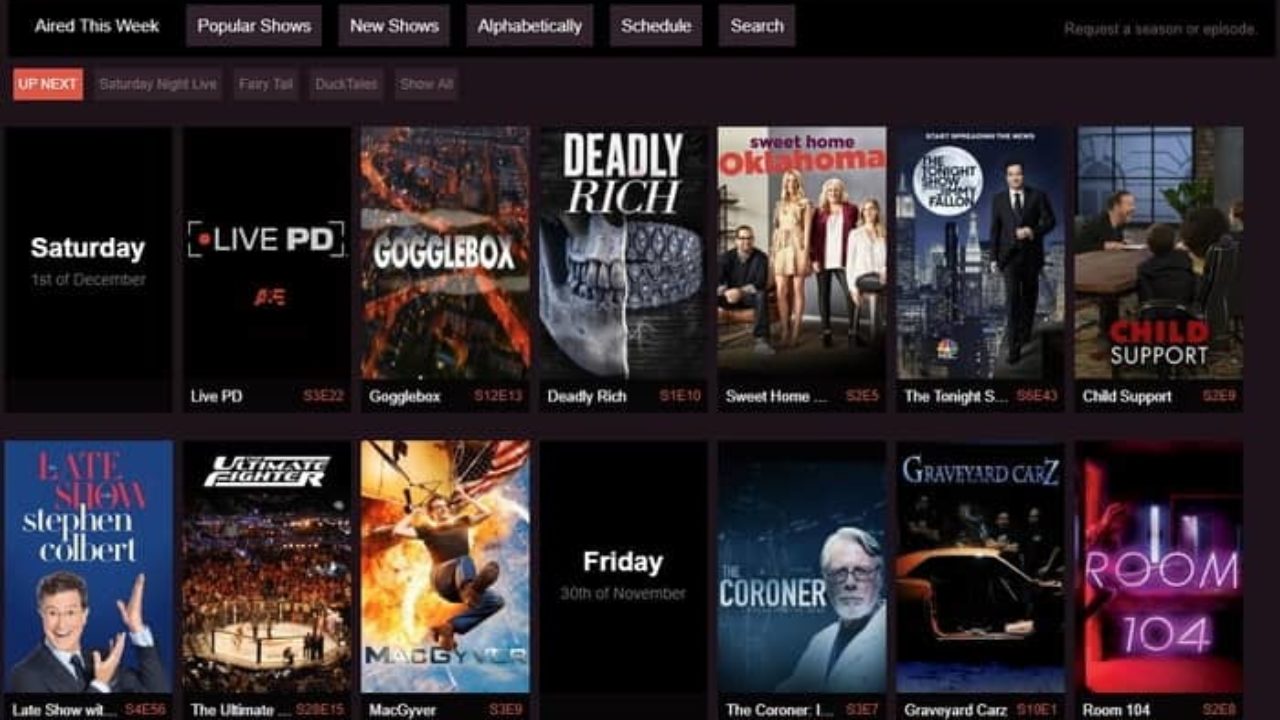The image size is (1280, 720).
Task: Click the 'The Coroner: I...' title caption
Action: pyautogui.click(x=778, y=710)
